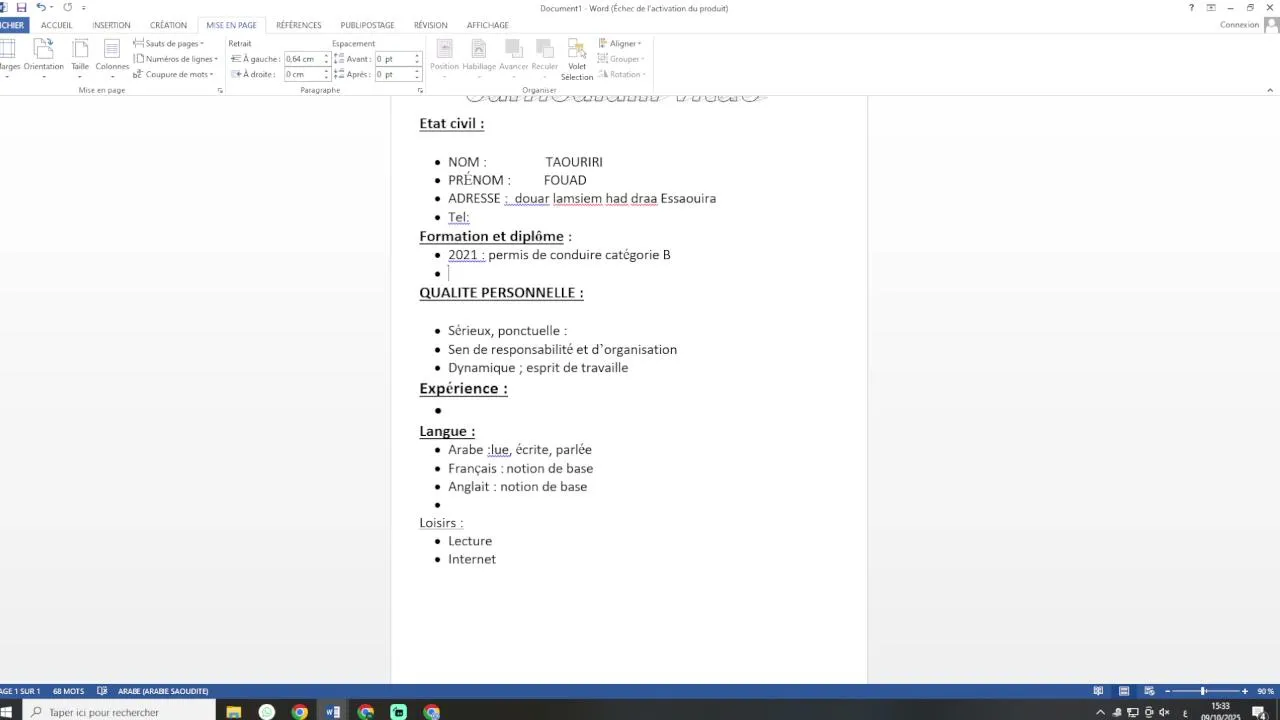Open Orientation page options
This screenshot has width=1280, height=720.
click(x=43, y=57)
